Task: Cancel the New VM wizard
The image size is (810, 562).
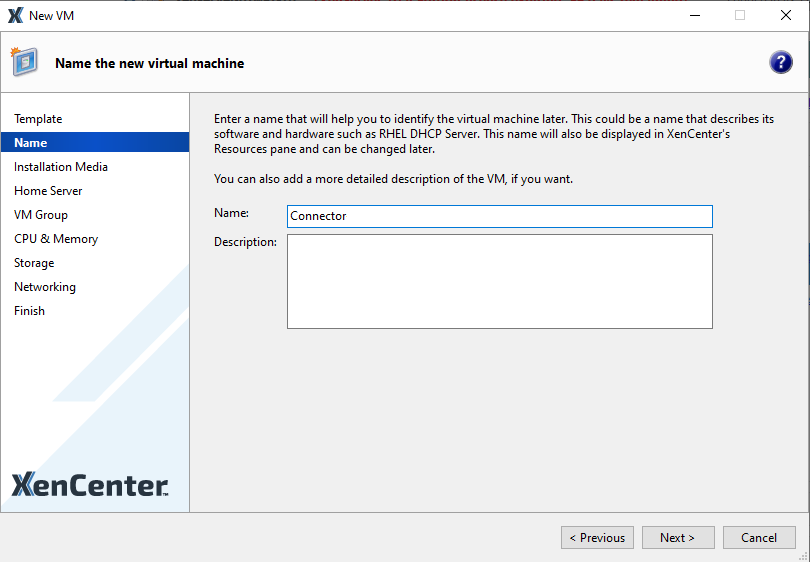Action: pos(759,538)
